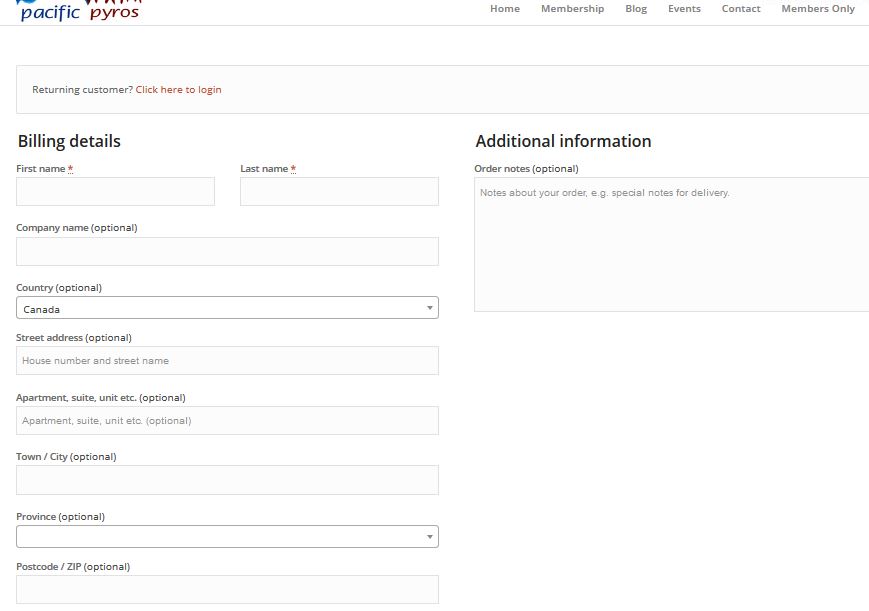The image size is (869, 611).
Task: Focus the First name input field
Action: (115, 192)
